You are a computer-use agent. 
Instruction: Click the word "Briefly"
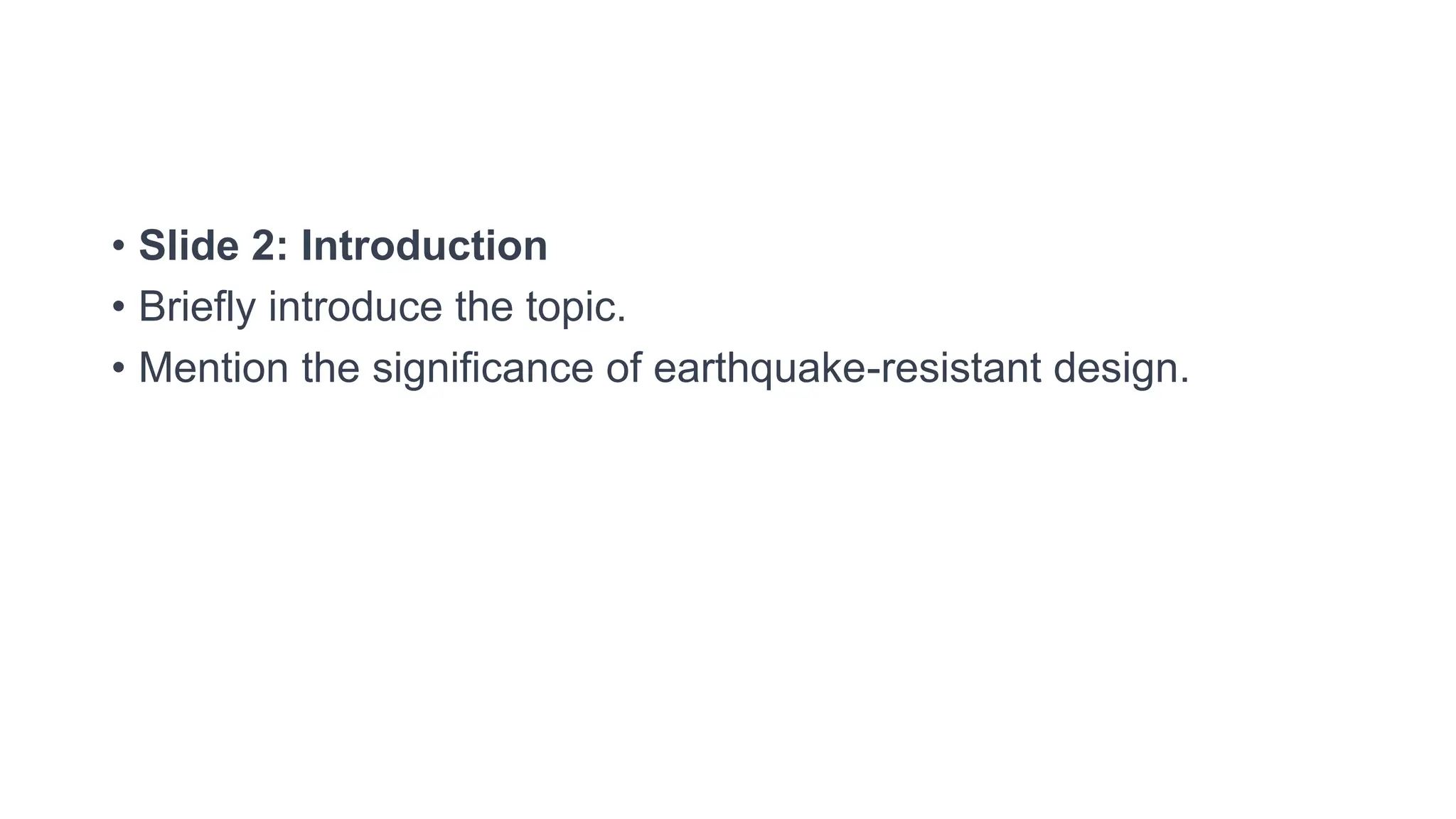tap(197, 307)
